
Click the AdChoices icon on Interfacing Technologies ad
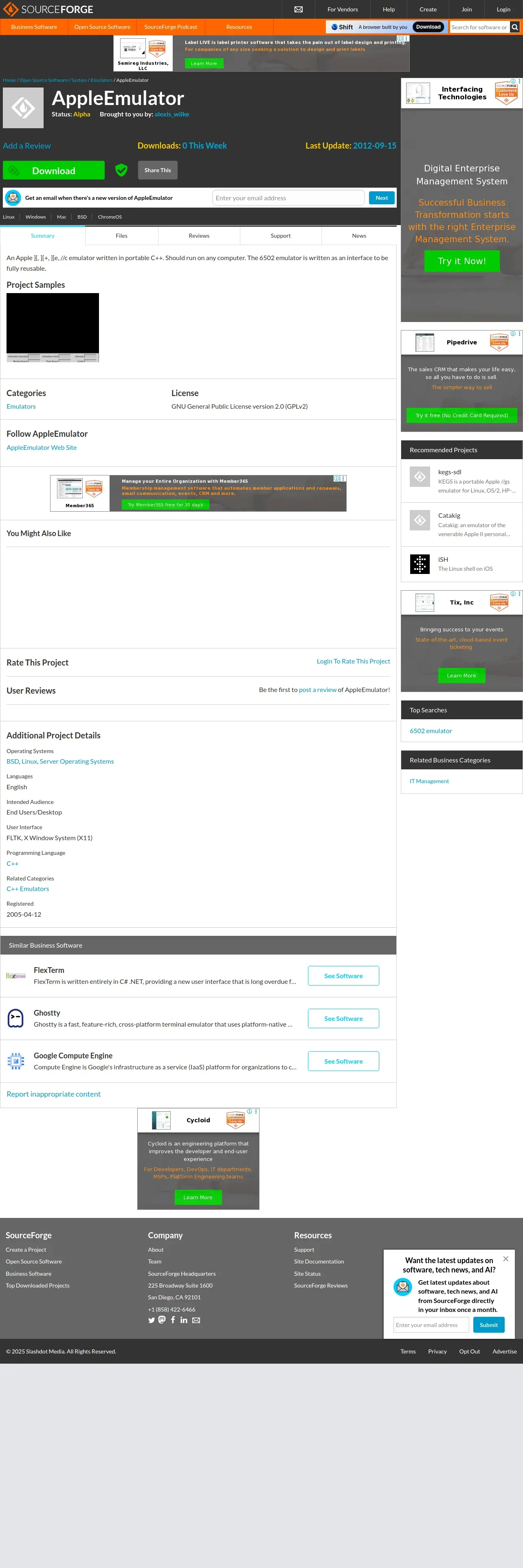point(513,81)
